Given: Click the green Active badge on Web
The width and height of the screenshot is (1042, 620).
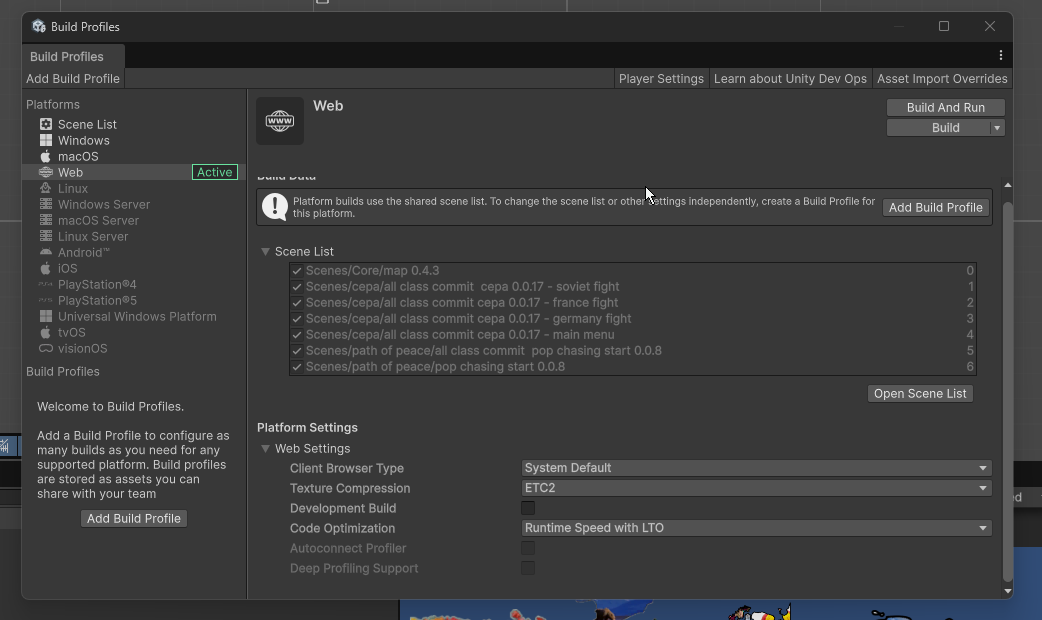Looking at the screenshot, I should 215,172.
